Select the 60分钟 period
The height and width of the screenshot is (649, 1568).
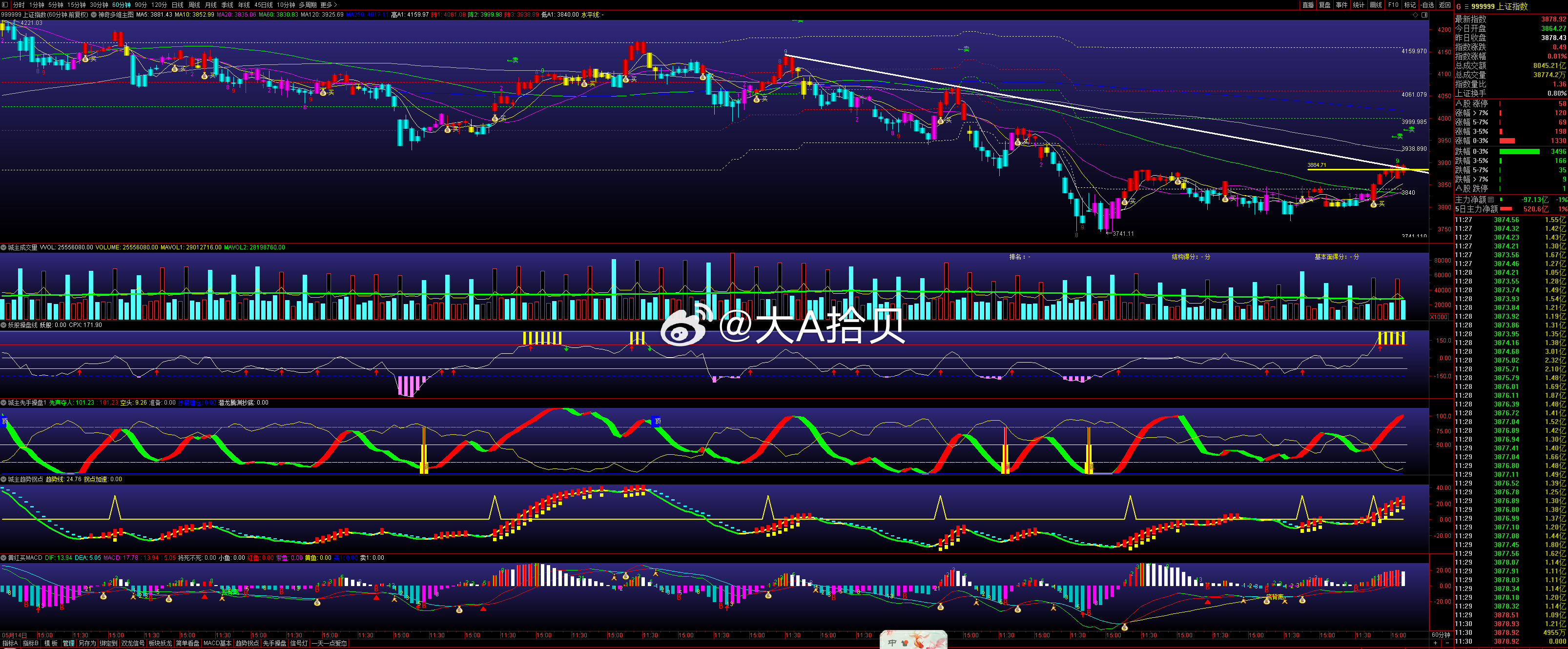point(122,5)
